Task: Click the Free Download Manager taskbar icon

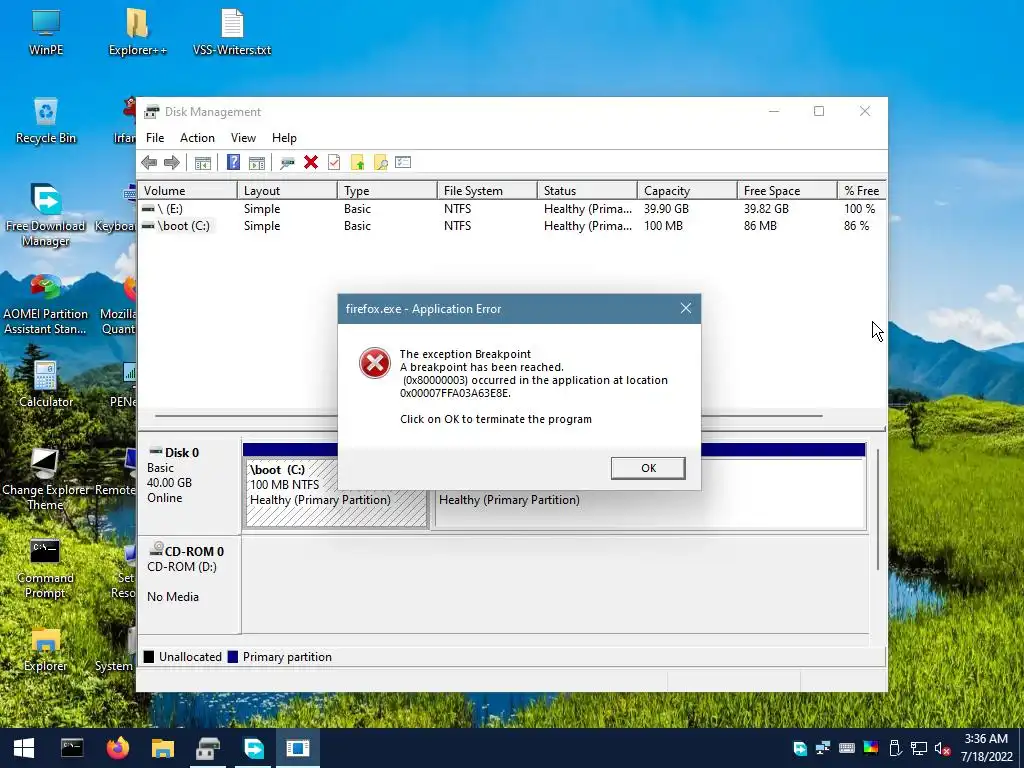Action: tap(253, 748)
